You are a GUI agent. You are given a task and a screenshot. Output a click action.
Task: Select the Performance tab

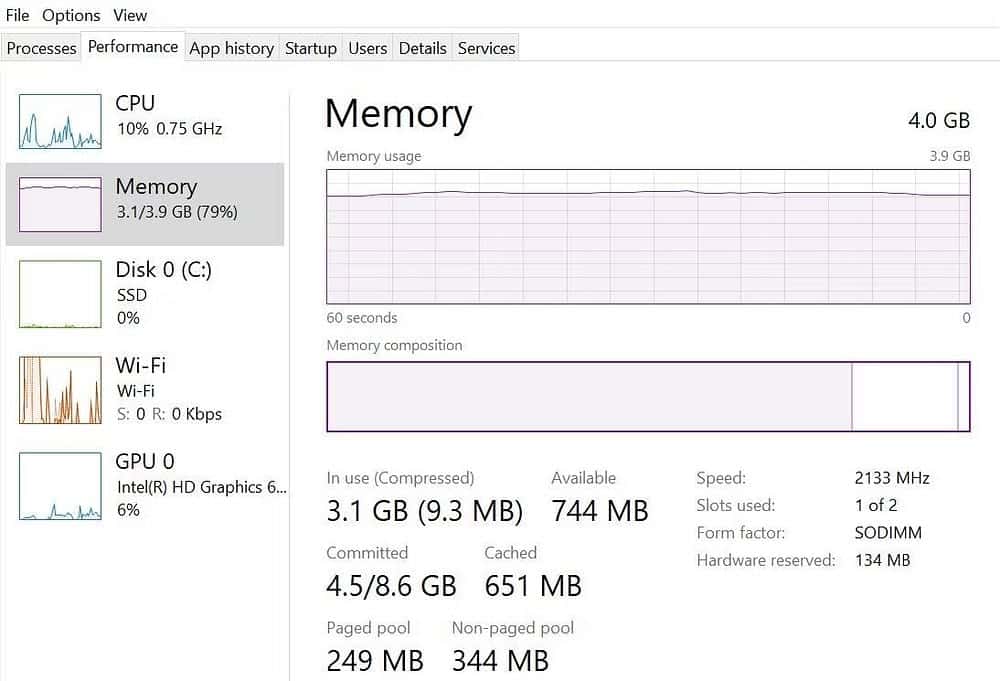pos(133,47)
